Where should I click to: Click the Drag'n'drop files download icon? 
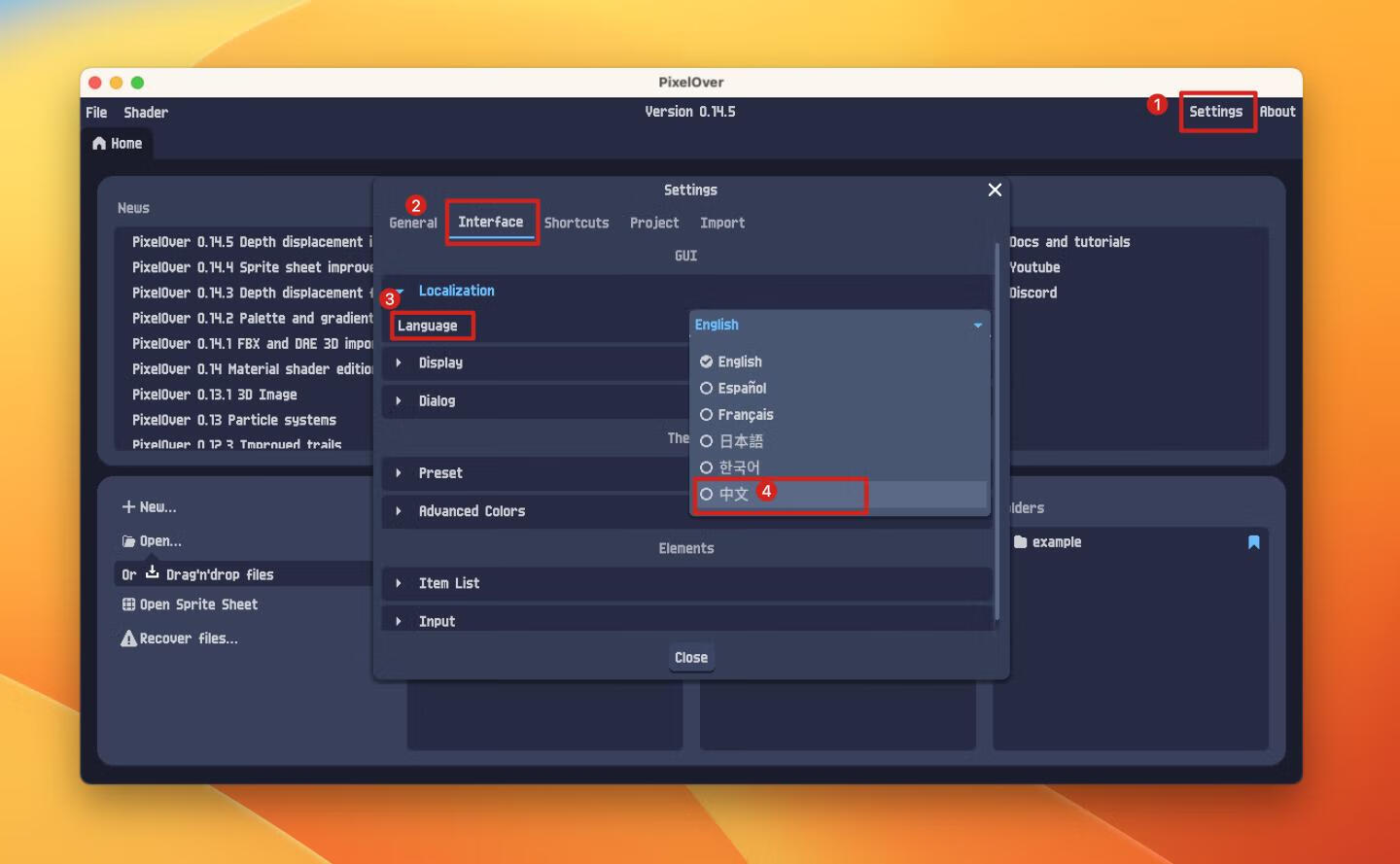tap(152, 572)
